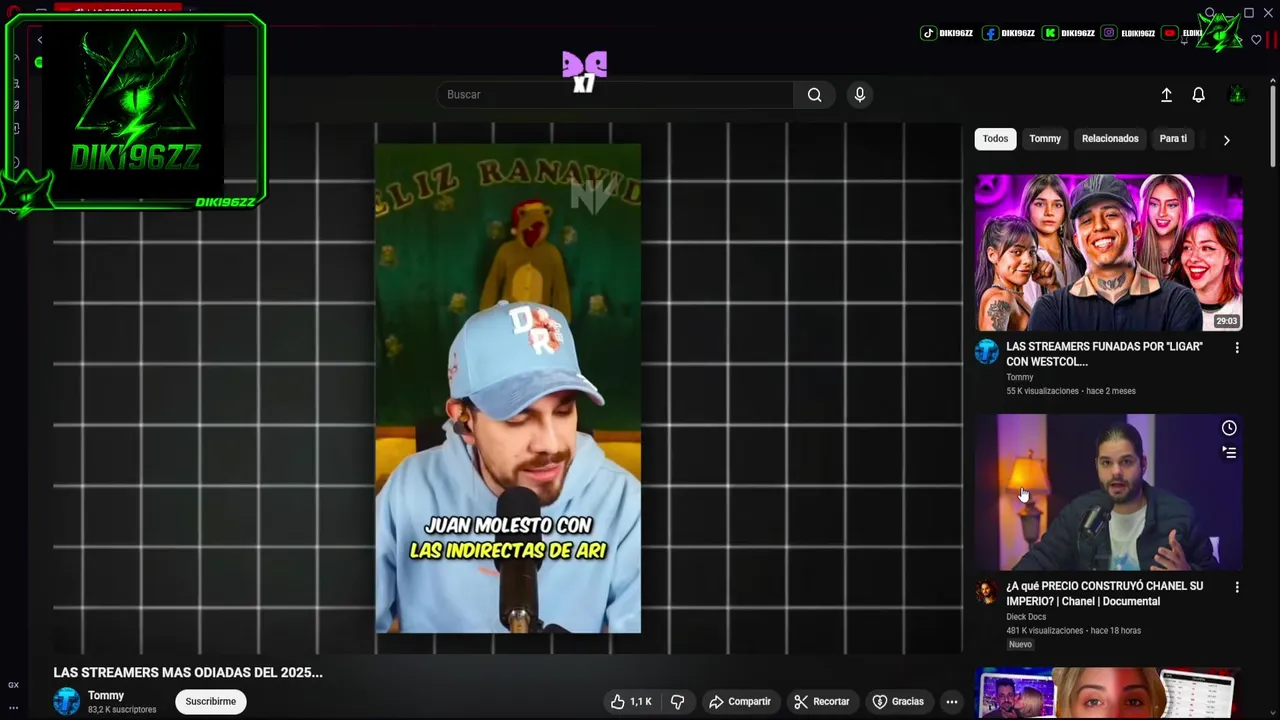Click the GX corner icon in sidebar
1280x720 pixels.
[14, 685]
